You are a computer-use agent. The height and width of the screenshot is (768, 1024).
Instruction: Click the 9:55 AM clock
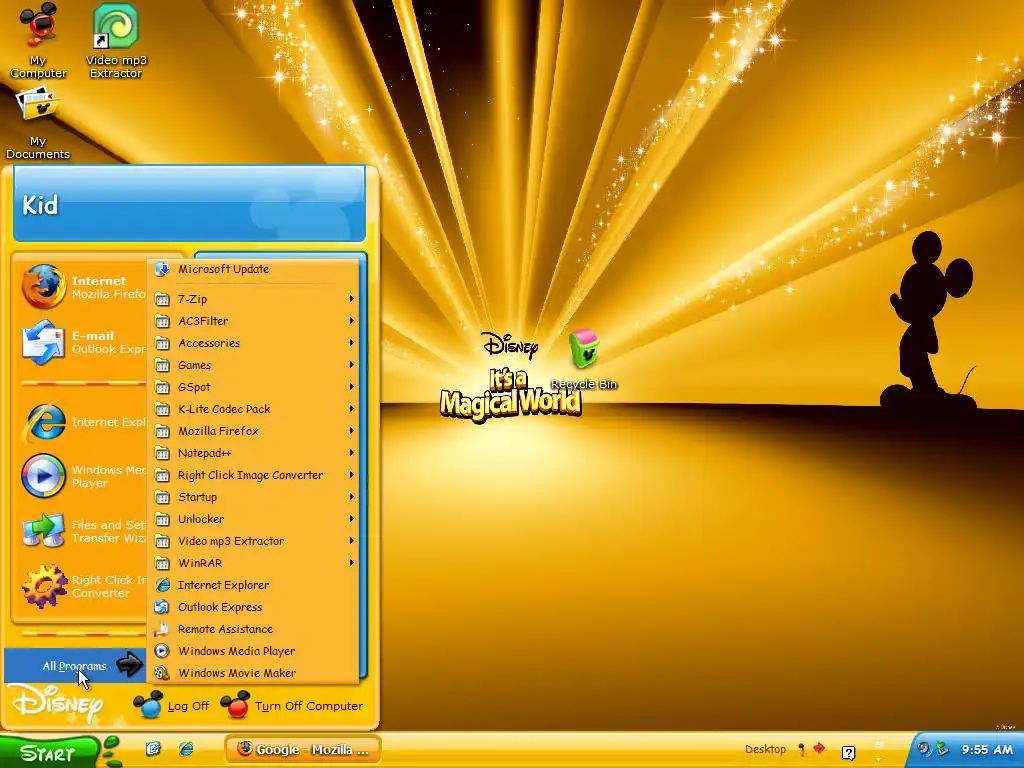click(x=987, y=750)
